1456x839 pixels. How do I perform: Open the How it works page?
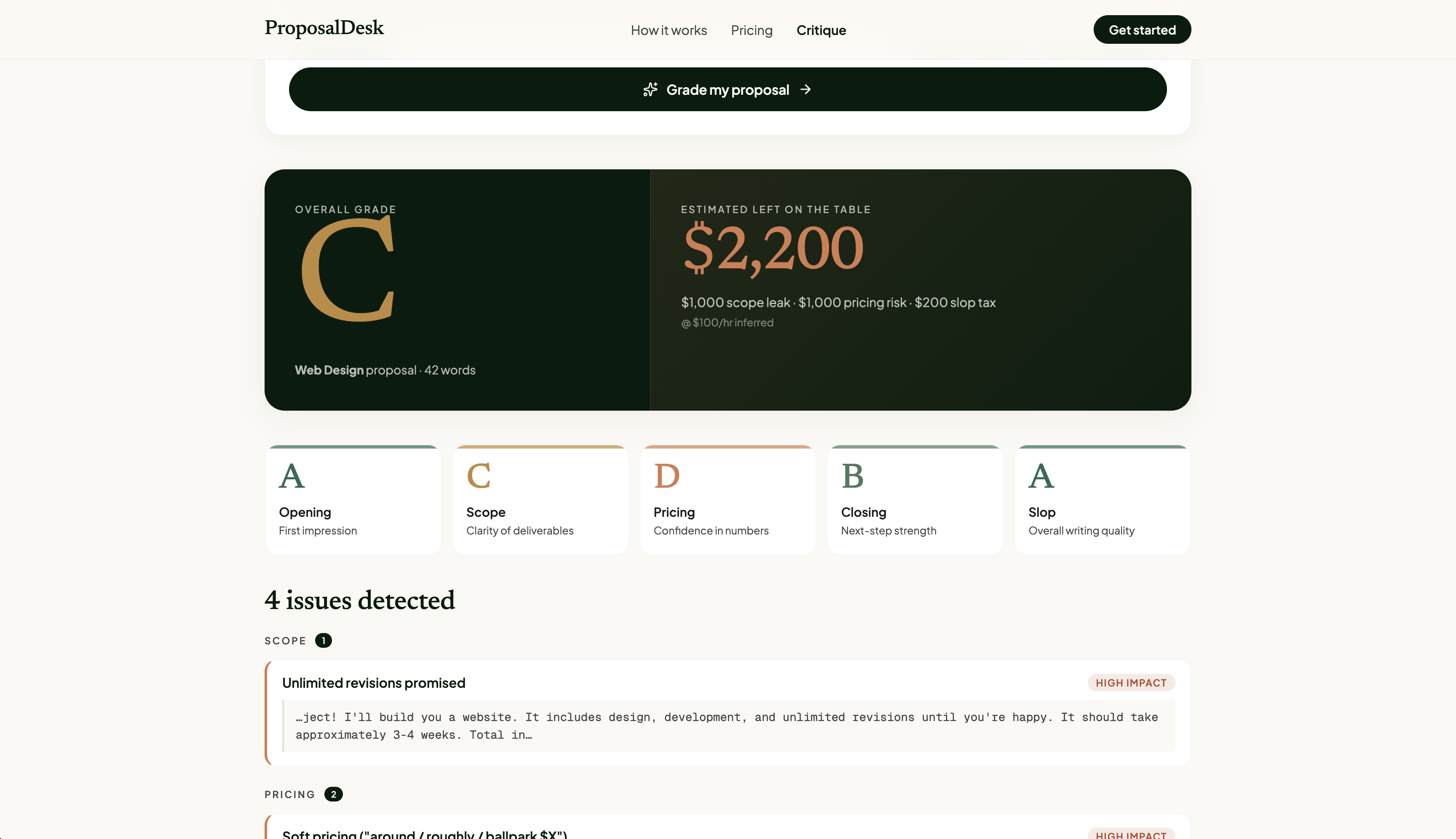click(669, 30)
